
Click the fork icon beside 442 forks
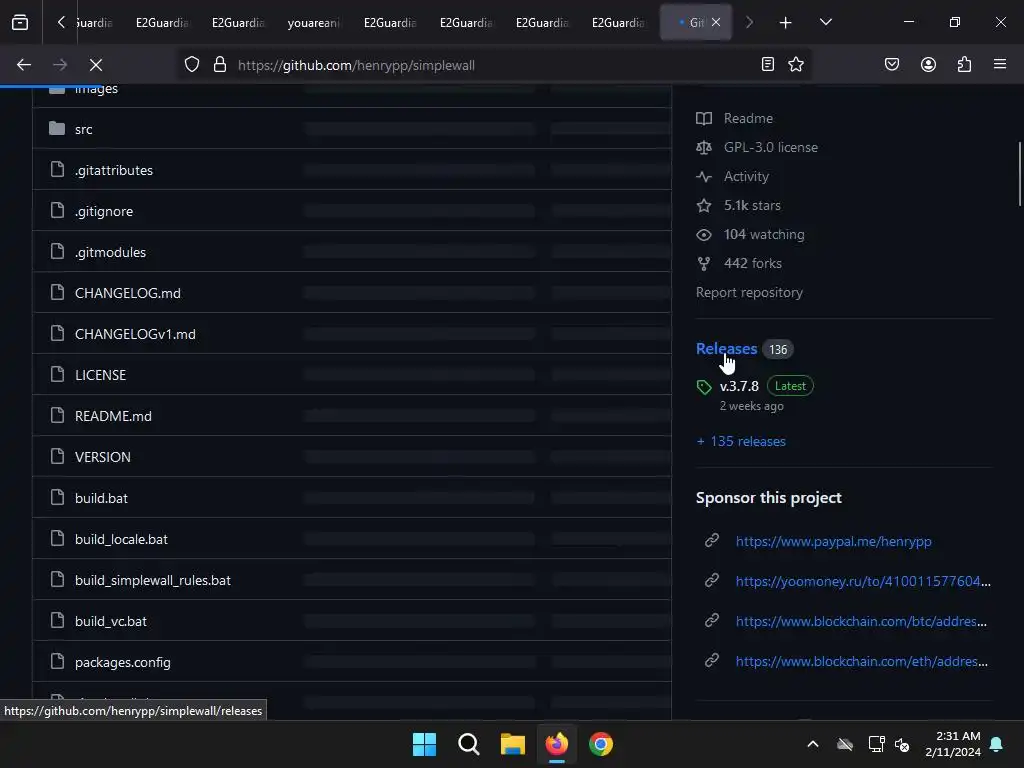coord(704,264)
